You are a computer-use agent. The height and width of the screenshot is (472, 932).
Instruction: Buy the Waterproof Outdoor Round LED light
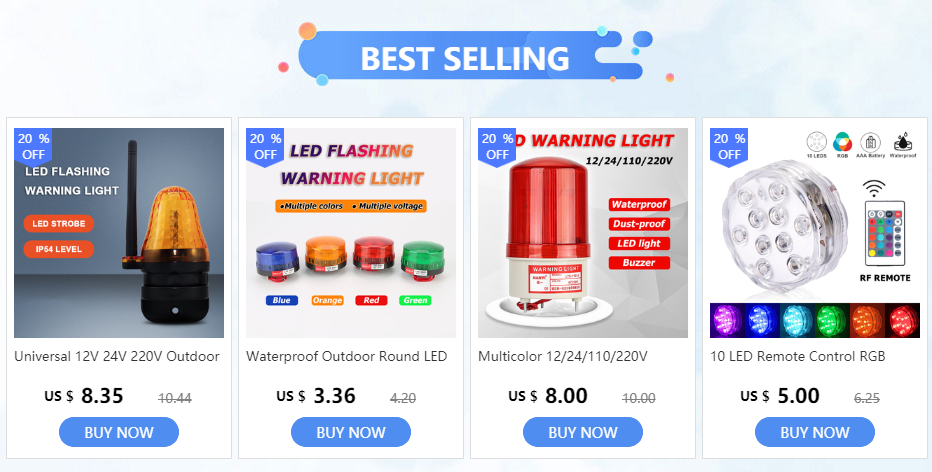coord(351,432)
